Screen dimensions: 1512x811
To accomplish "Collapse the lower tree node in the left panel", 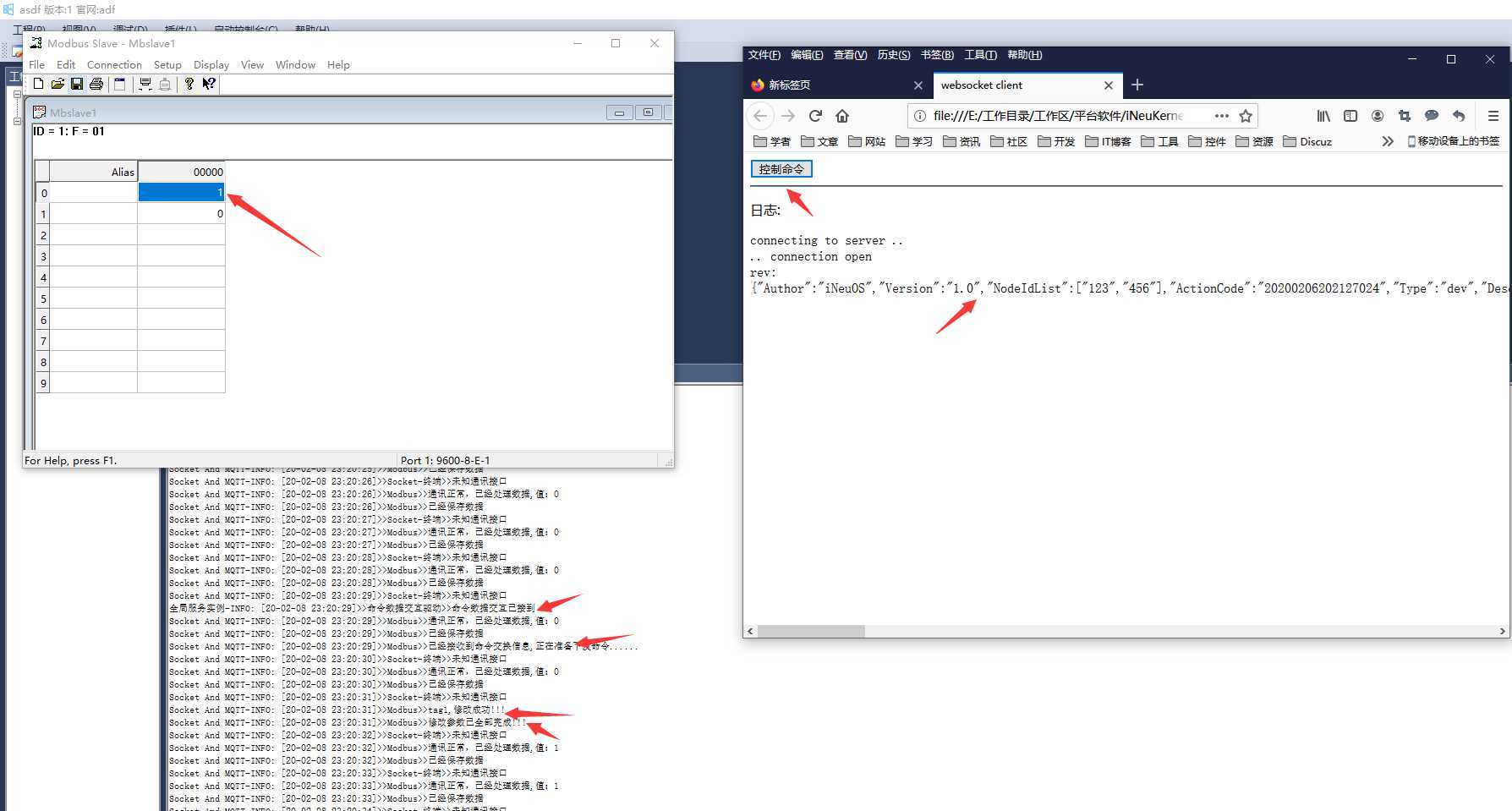I will [17, 121].
